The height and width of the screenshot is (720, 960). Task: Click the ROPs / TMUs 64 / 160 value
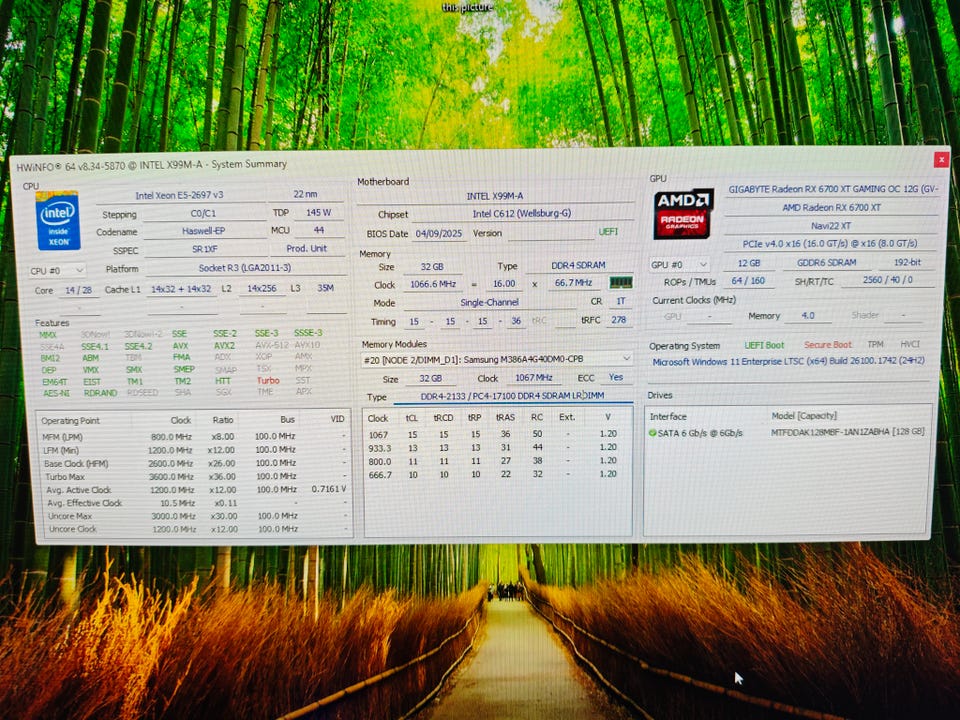748,280
